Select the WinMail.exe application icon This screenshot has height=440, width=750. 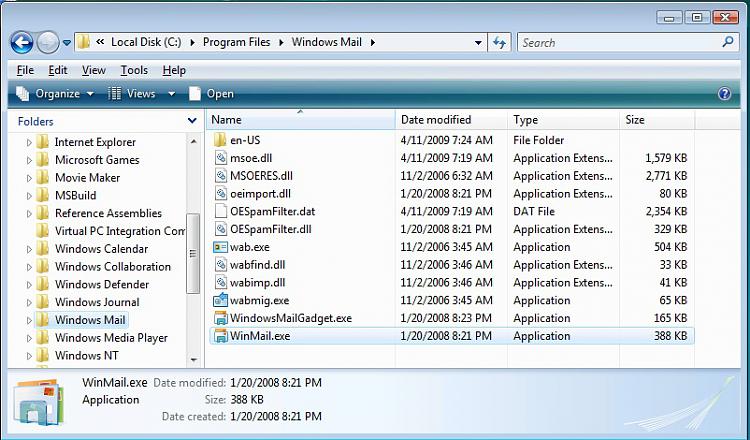[221, 336]
